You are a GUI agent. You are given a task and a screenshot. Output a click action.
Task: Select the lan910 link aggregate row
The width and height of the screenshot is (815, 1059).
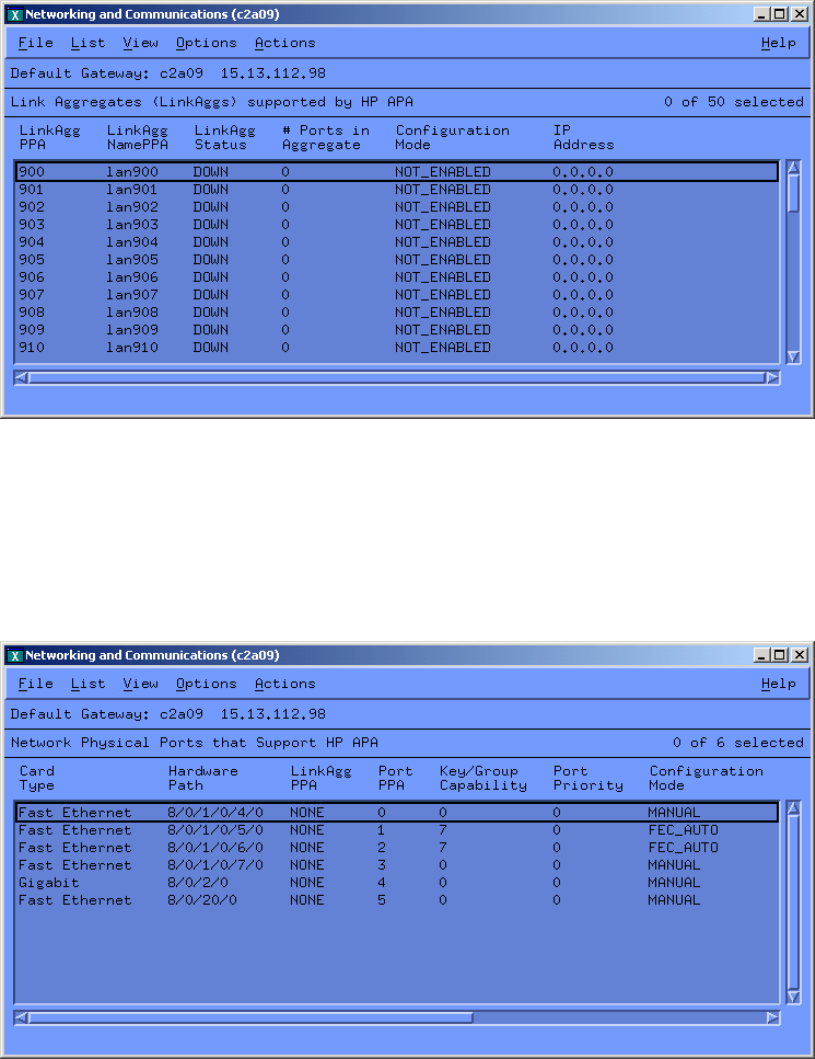coord(396,347)
